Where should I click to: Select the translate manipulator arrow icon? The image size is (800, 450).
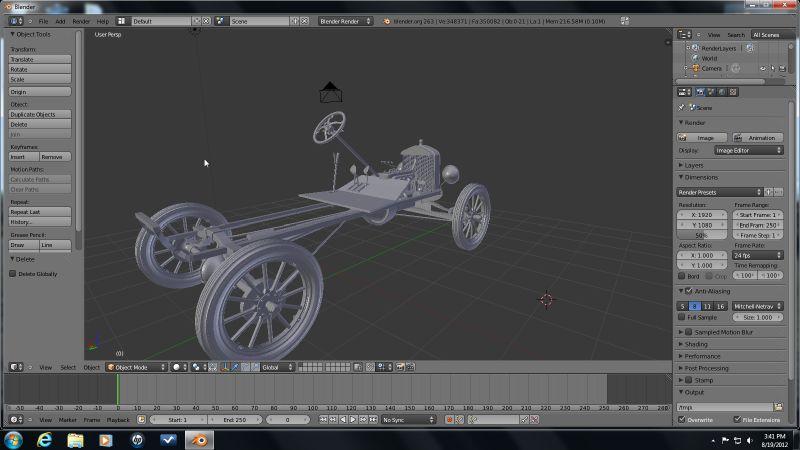[235, 367]
